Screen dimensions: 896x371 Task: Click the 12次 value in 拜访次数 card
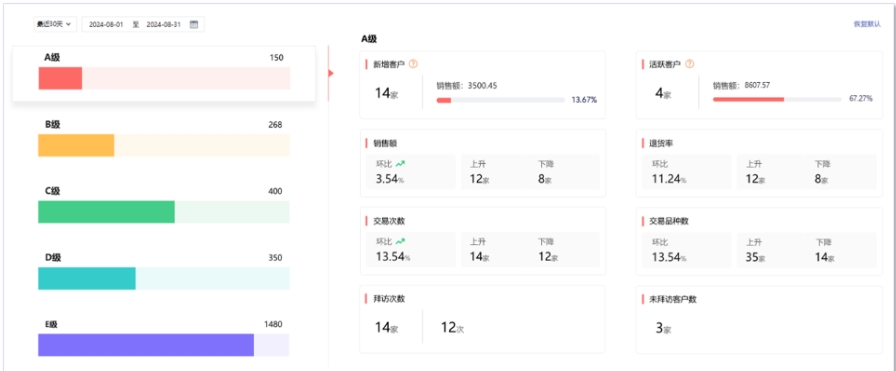pyautogui.click(x=452, y=328)
